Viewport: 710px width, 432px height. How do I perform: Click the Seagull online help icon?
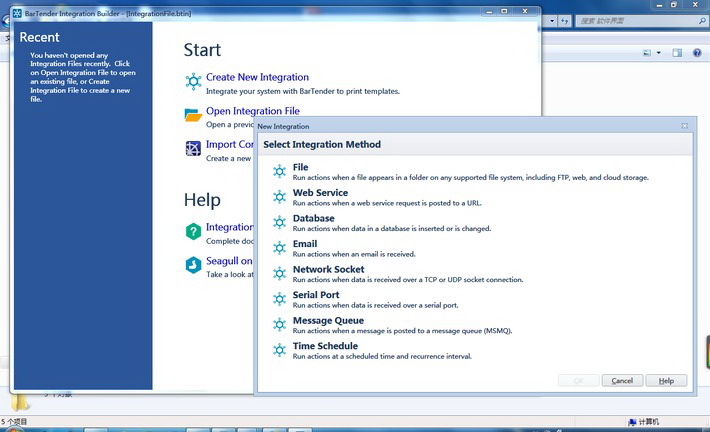click(x=193, y=266)
